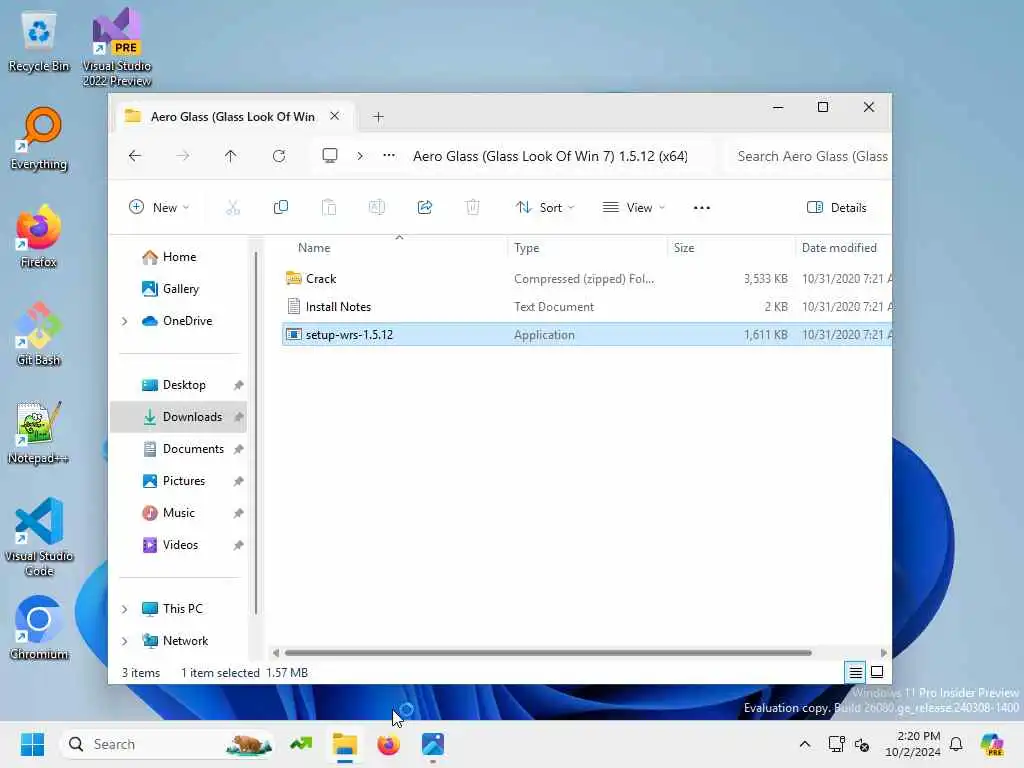Show hidden tray icons chevron
The height and width of the screenshot is (768, 1024).
[x=805, y=744]
